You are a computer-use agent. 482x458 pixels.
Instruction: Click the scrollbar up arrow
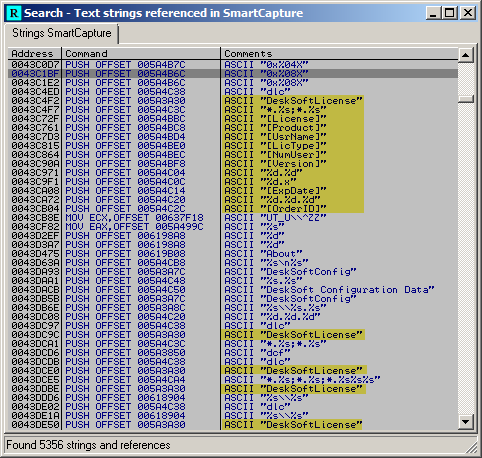click(x=466, y=55)
